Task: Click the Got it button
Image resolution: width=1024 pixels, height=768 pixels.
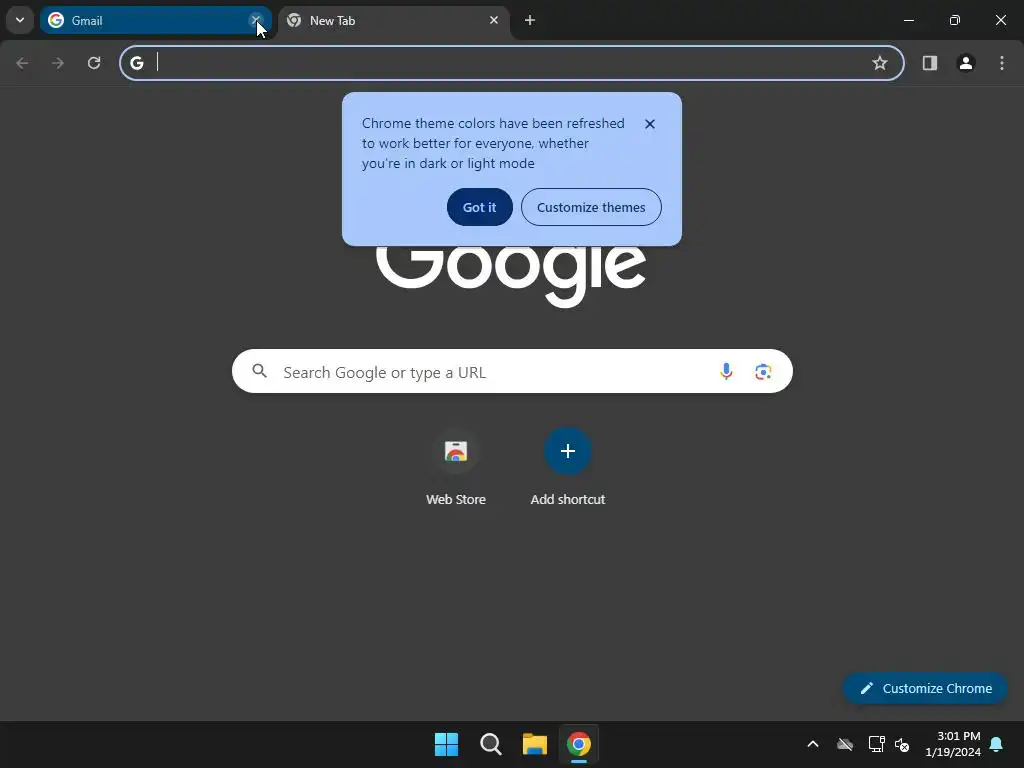Action: [x=479, y=207]
